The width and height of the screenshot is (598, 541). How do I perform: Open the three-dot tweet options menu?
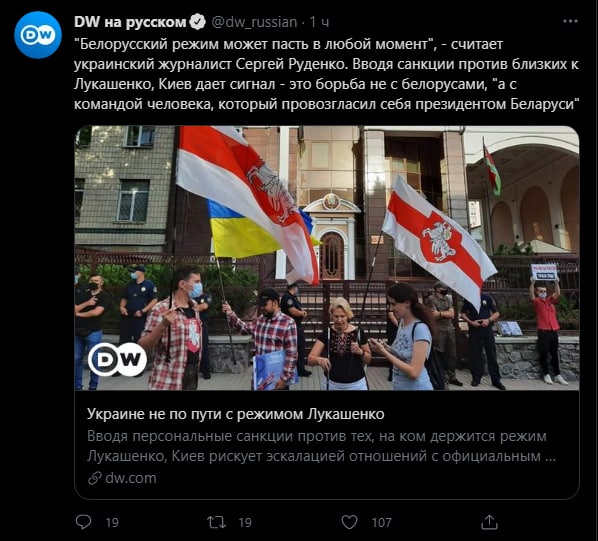tap(571, 21)
